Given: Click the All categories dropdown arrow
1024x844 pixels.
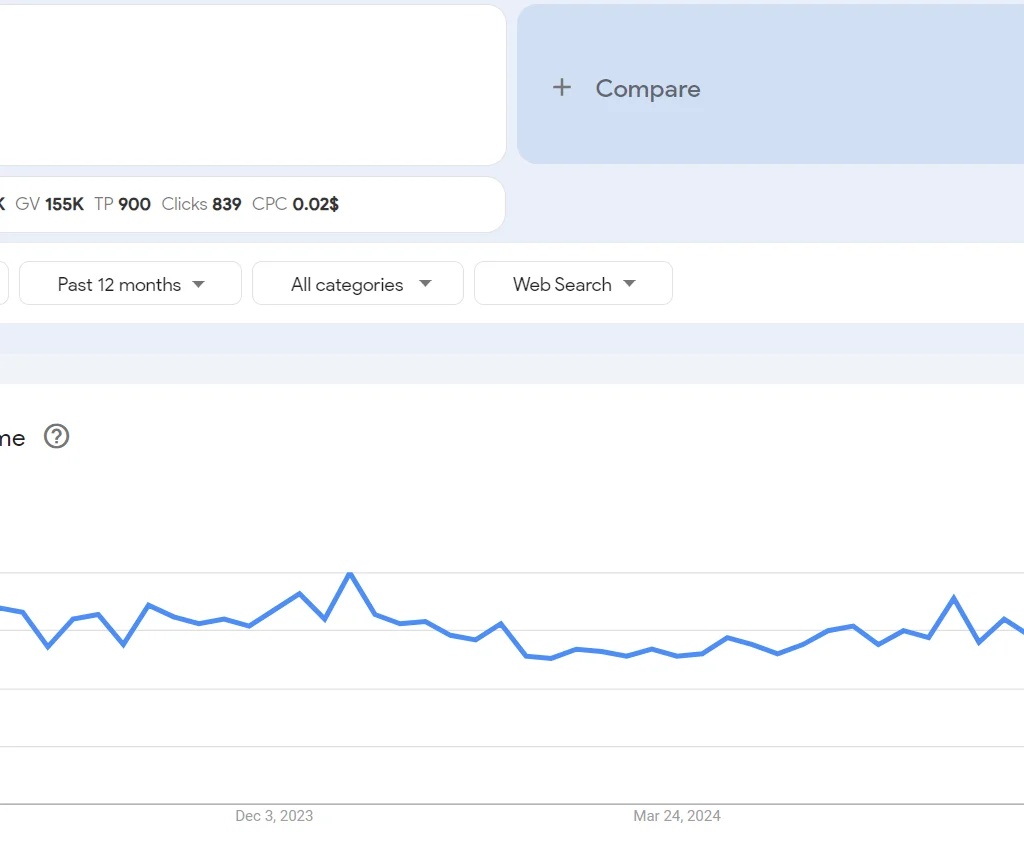Looking at the screenshot, I should tap(425, 284).
